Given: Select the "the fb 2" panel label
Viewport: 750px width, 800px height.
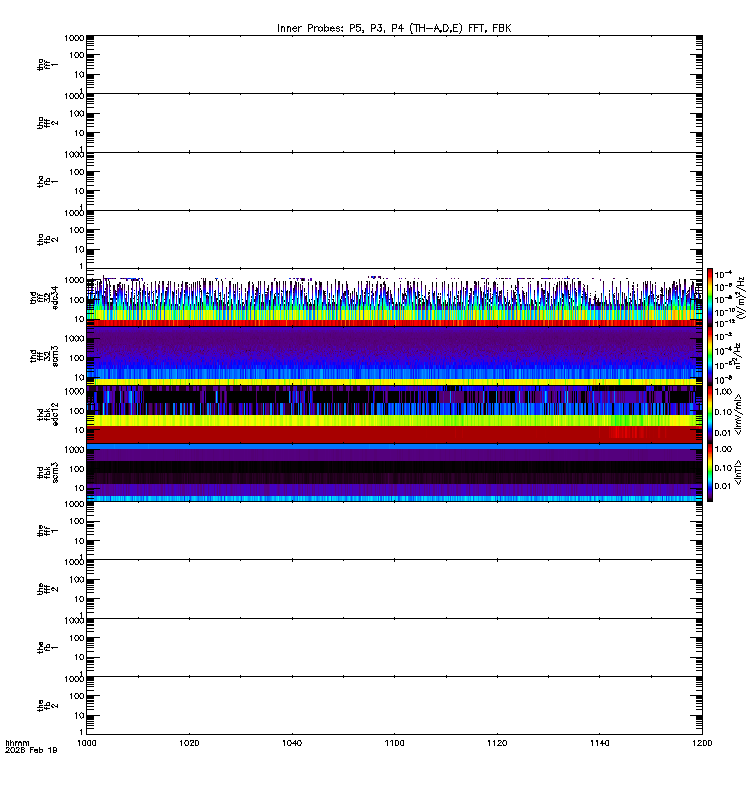Looking at the screenshot, I should [x=47, y=706].
